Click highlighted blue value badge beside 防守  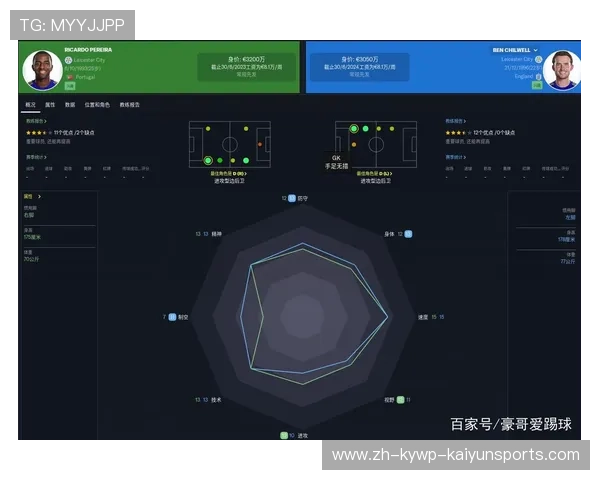coord(292,198)
